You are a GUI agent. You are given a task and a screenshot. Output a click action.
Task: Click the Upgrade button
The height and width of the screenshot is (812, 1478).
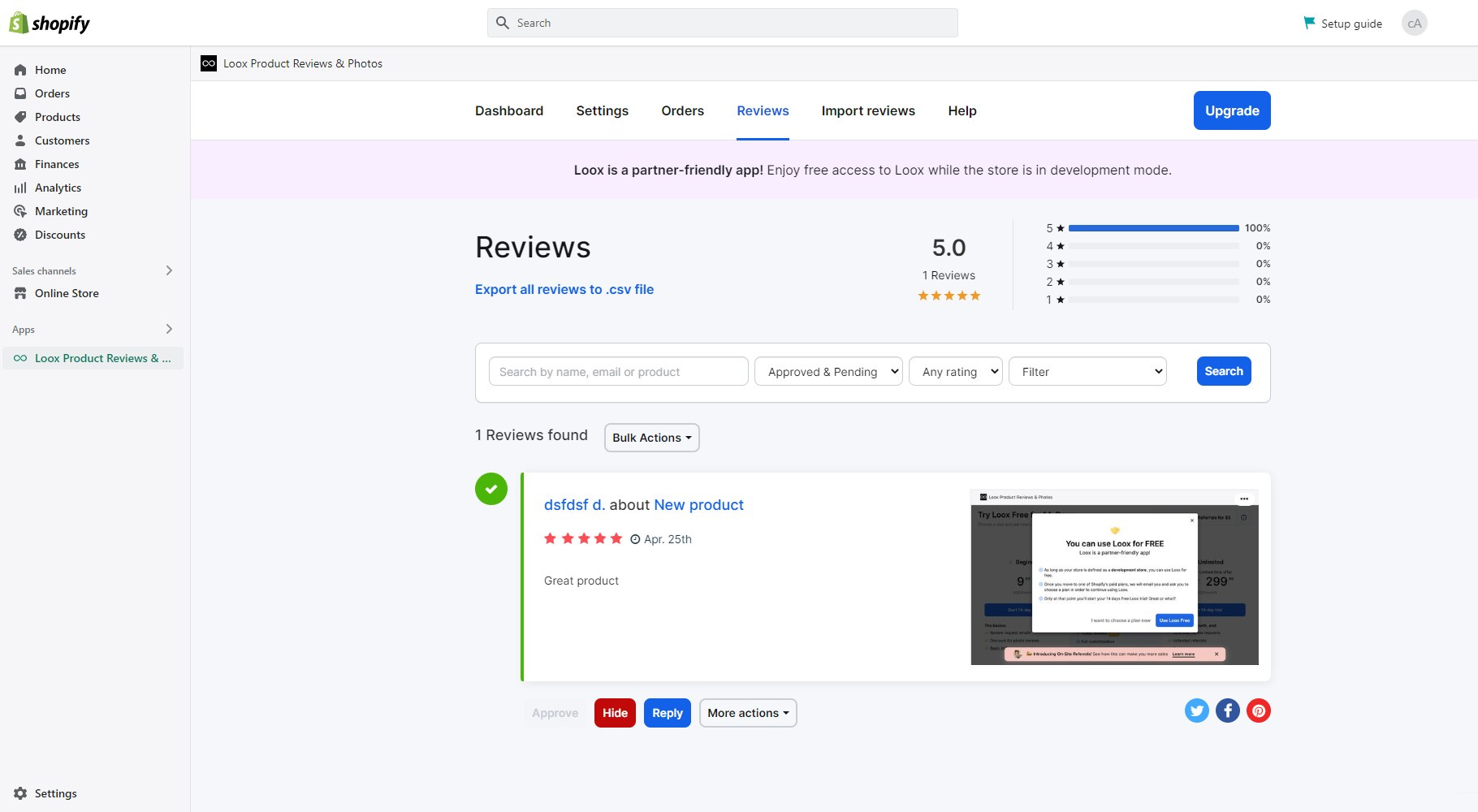(x=1232, y=110)
